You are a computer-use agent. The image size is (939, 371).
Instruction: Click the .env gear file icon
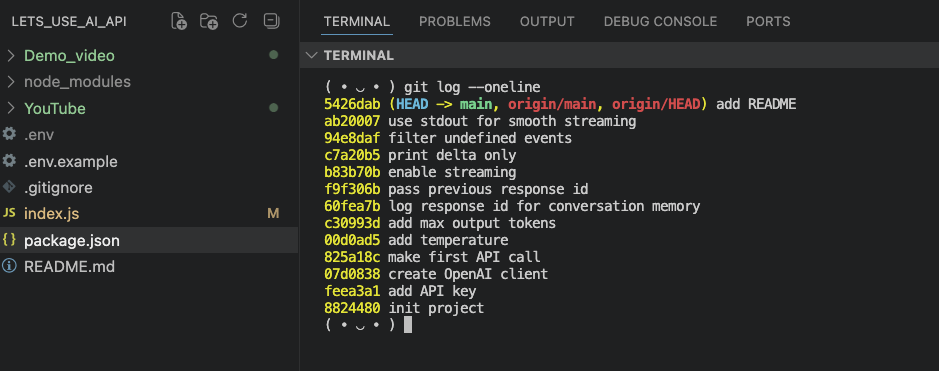point(9,134)
